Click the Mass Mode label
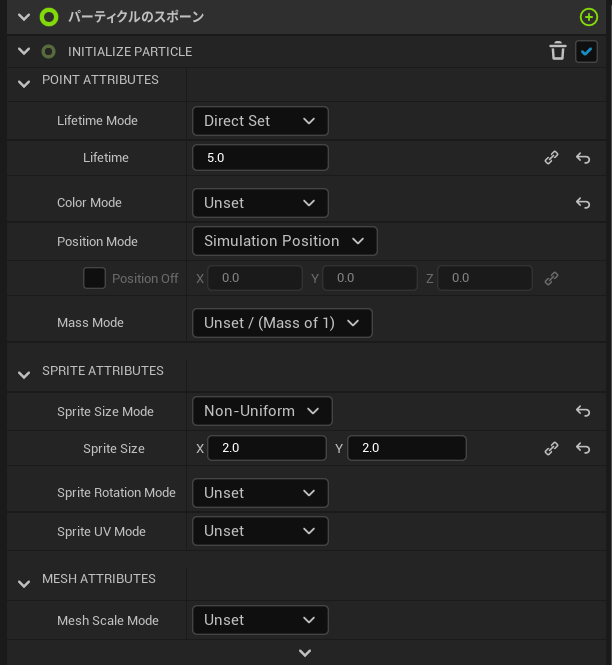Viewport: 612px width, 665px height. tap(90, 323)
